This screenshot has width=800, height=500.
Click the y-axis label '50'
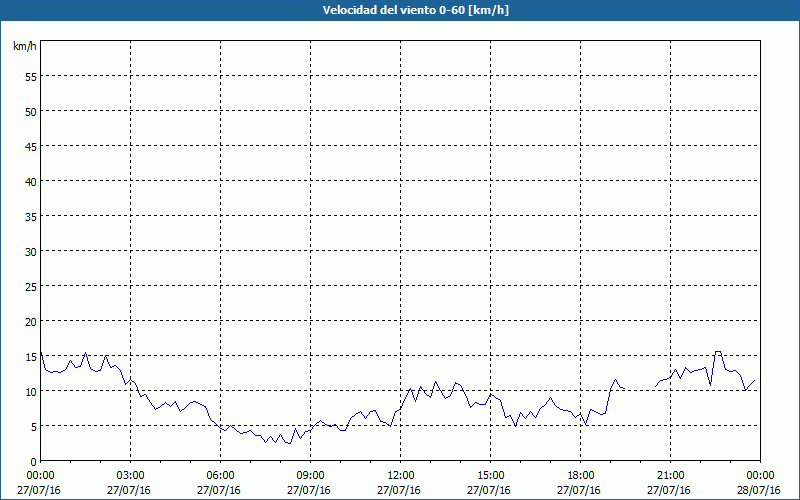point(31,112)
